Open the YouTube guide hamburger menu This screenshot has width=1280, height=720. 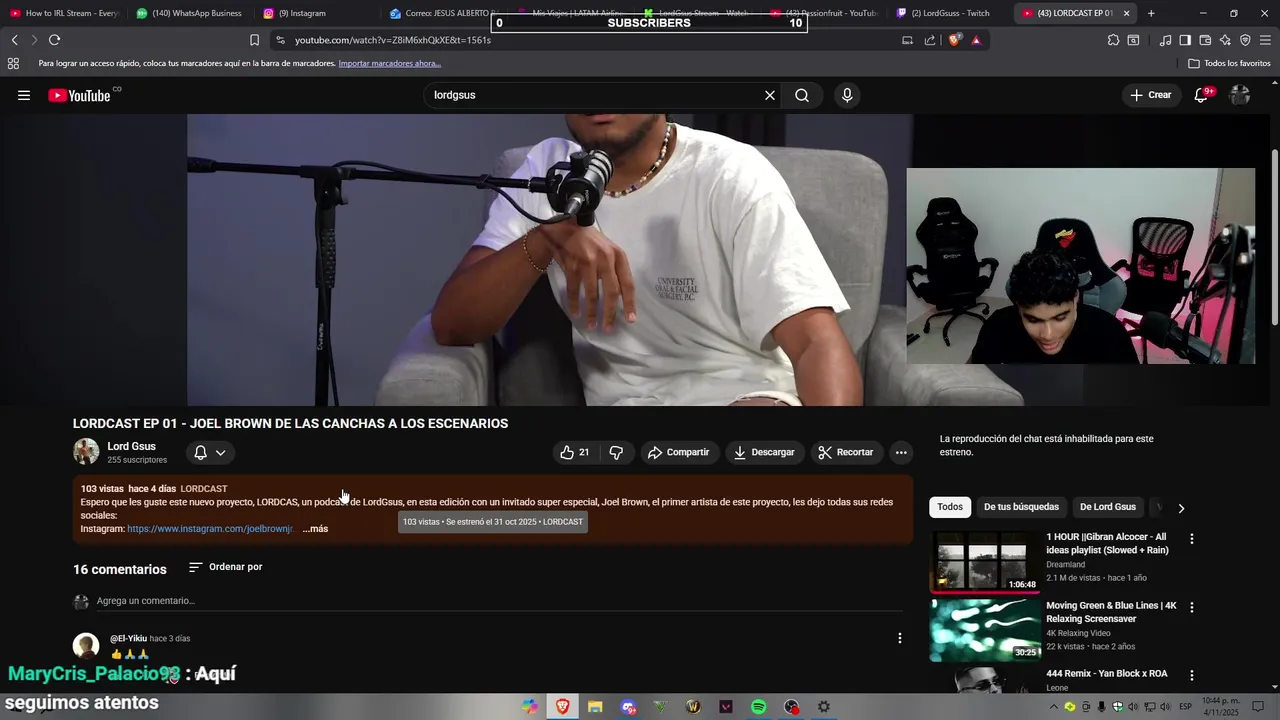(x=24, y=95)
